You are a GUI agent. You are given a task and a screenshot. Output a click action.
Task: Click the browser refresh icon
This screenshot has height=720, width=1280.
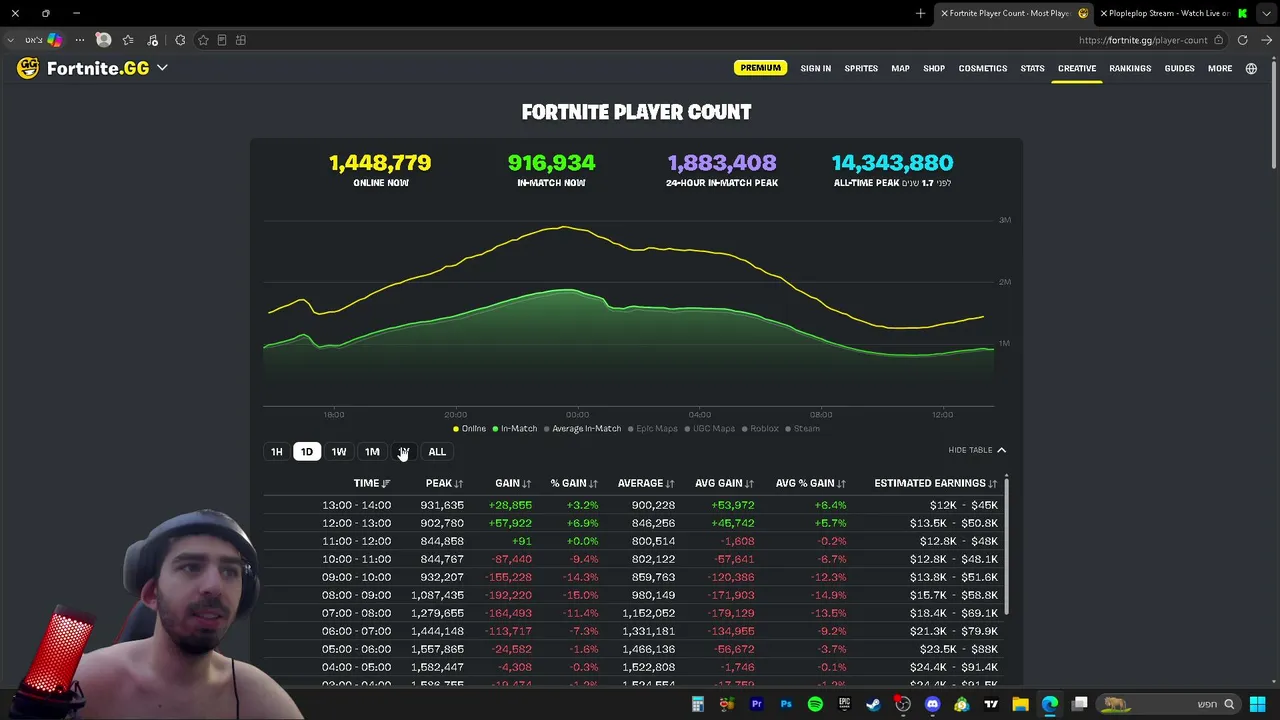[x=1243, y=40]
